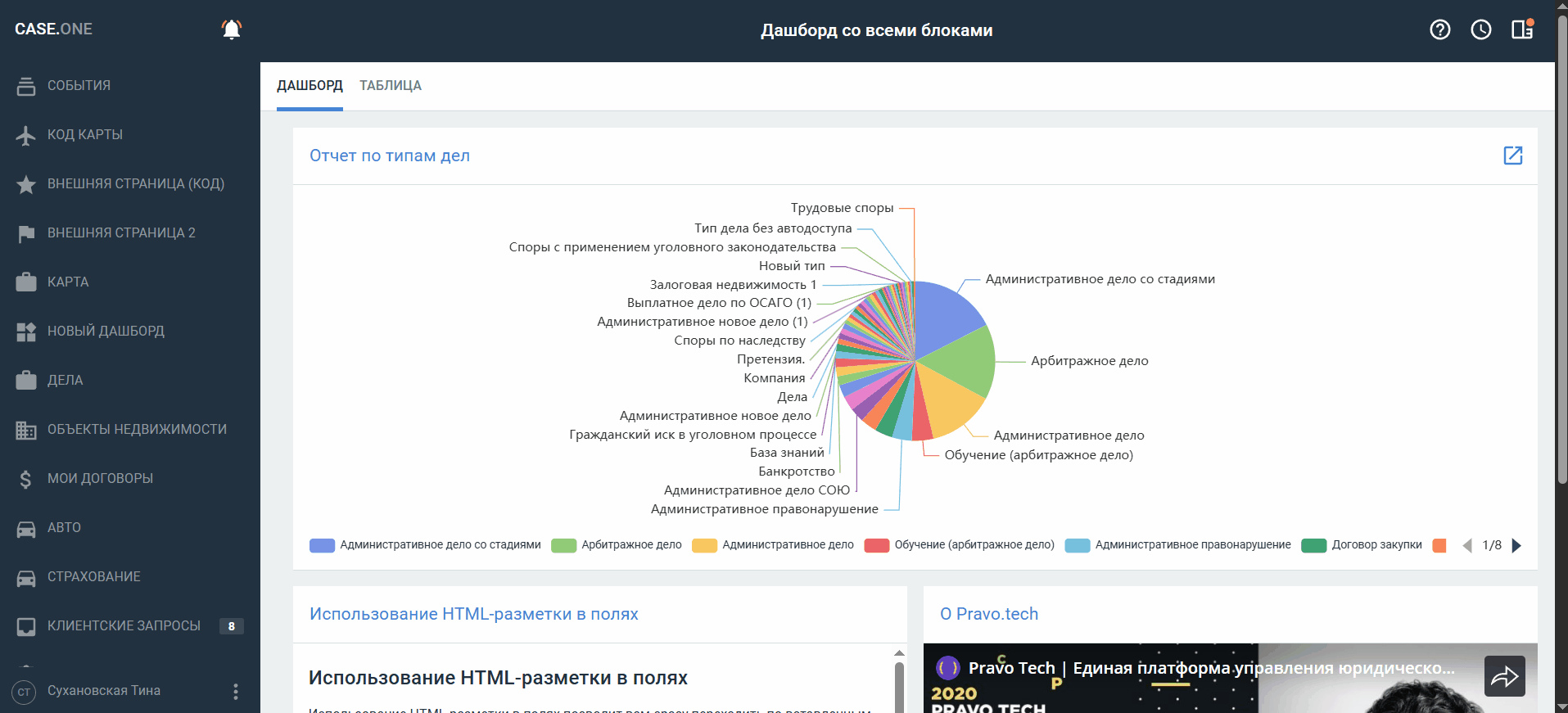Click the widgets icon for Новый дашборд
The width and height of the screenshot is (1568, 713).
[26, 332]
